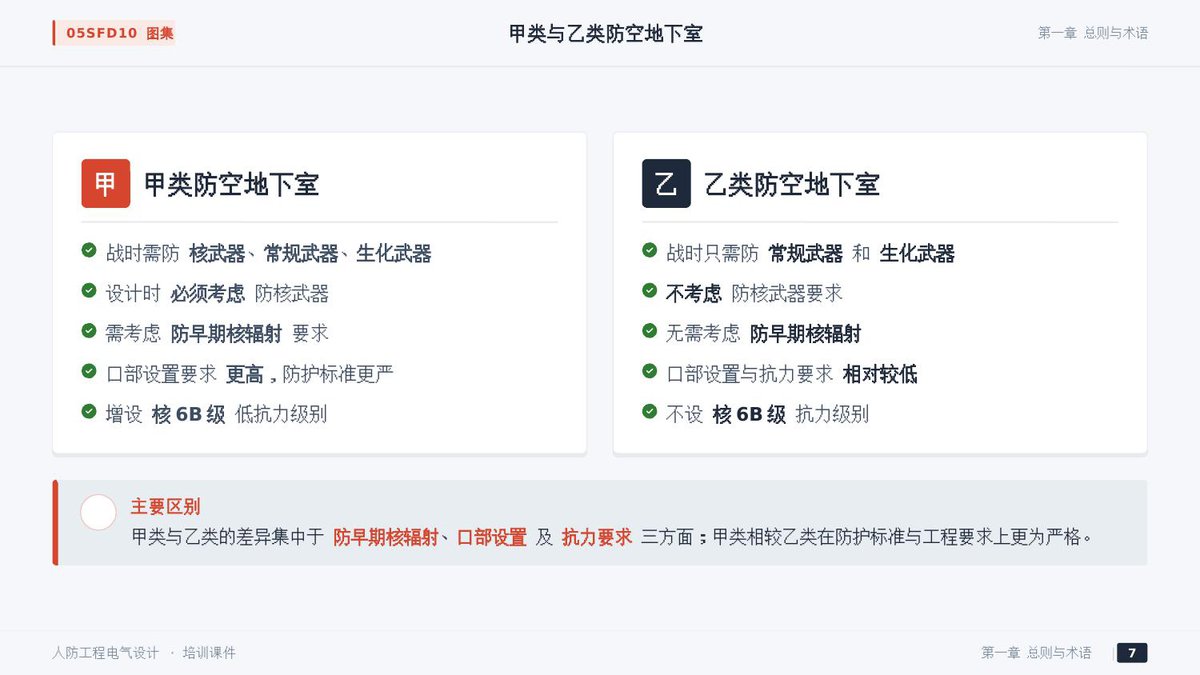Screen dimensions: 1200x675
Task: Click check icon beside 设计时 必须考虑
Action: pos(89,291)
